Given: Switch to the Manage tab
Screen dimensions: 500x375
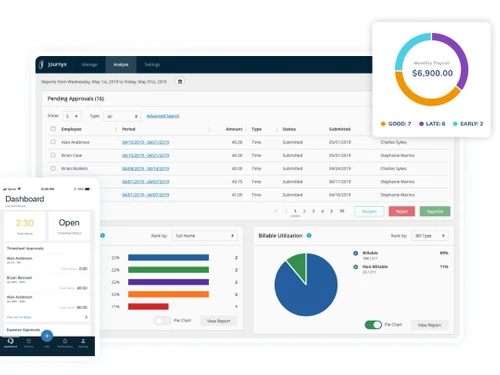Looking at the screenshot, I should 89,65.
